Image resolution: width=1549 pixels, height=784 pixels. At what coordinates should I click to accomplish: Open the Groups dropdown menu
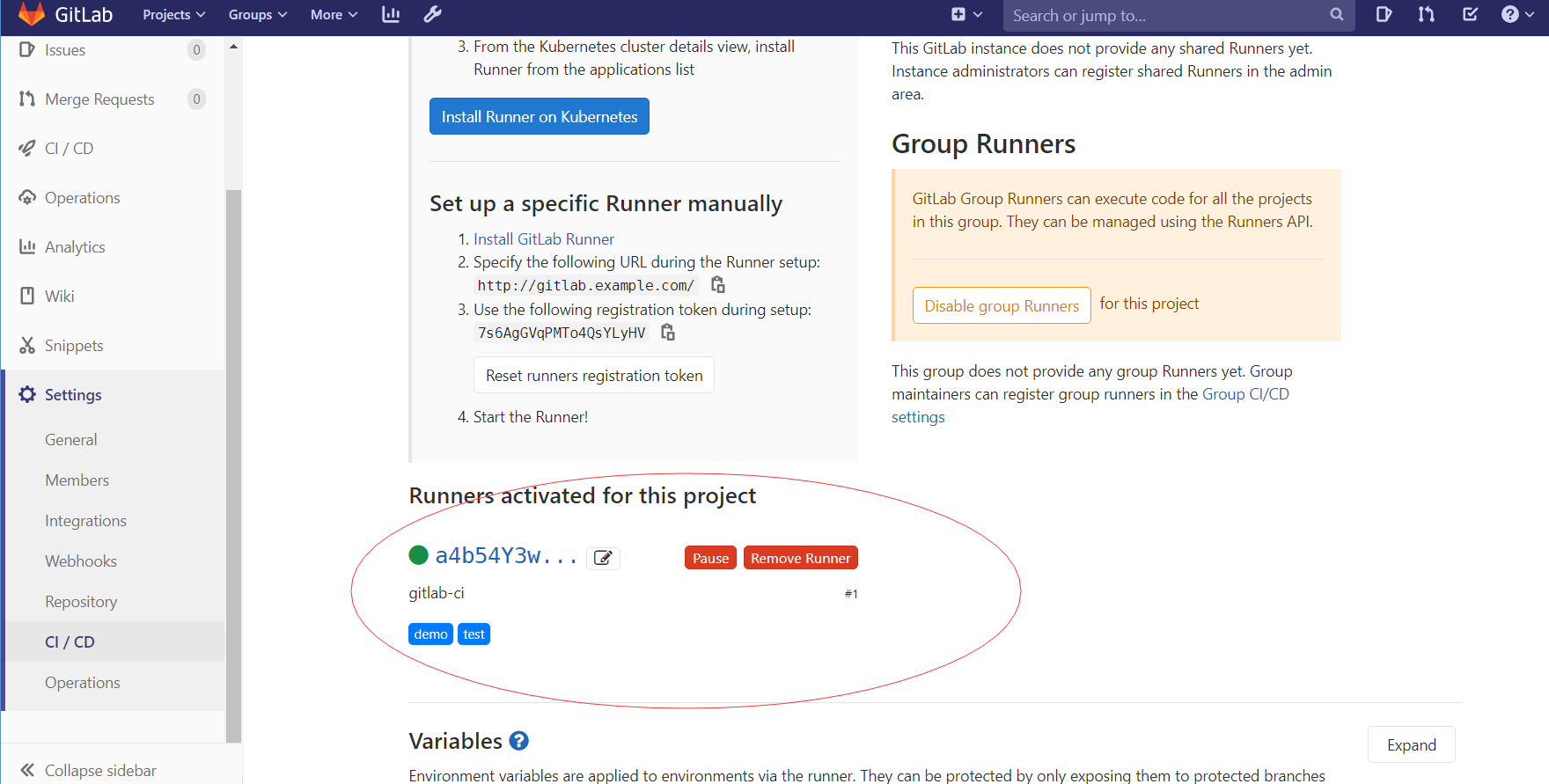(257, 15)
